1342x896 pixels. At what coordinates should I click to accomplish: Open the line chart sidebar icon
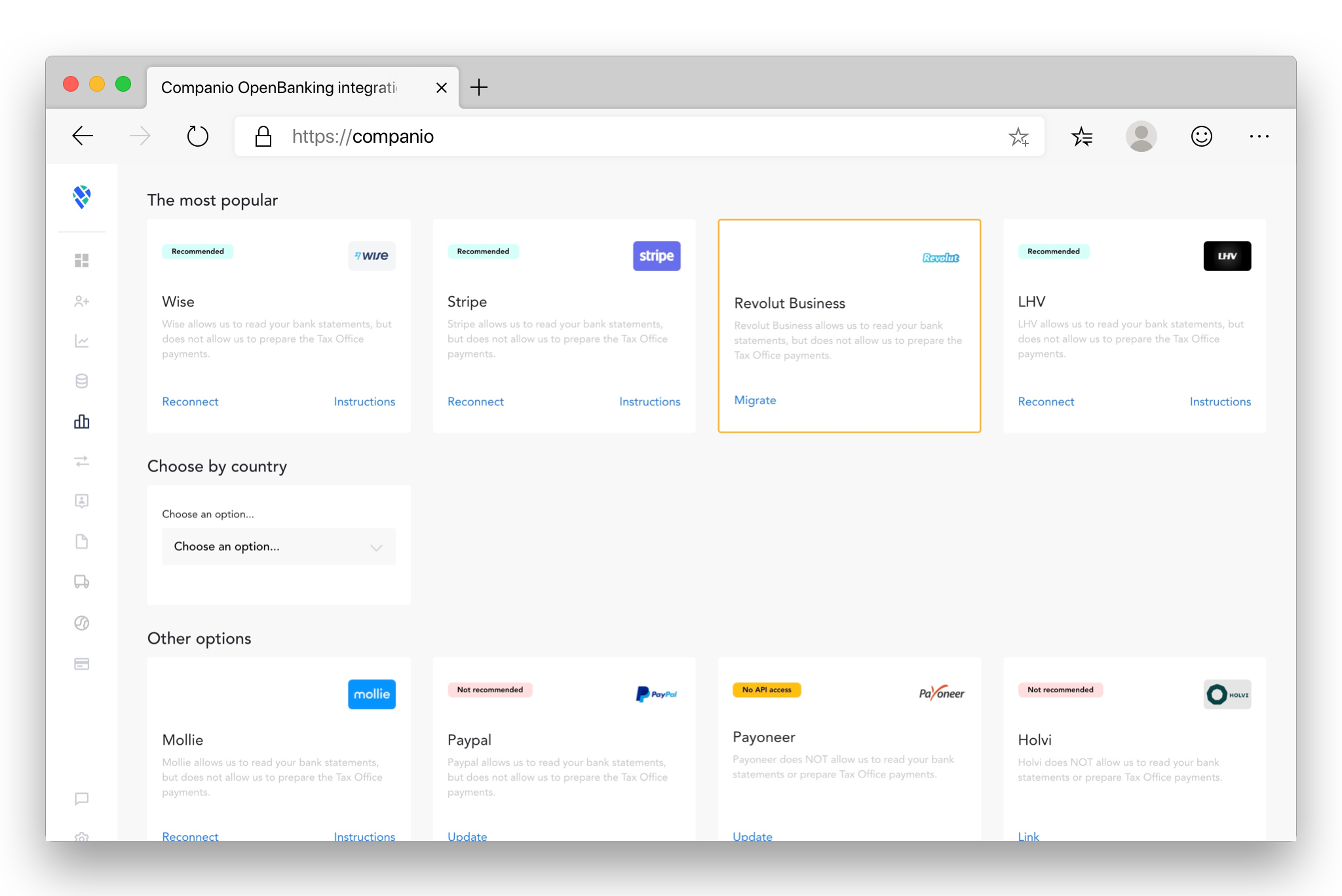[81, 341]
